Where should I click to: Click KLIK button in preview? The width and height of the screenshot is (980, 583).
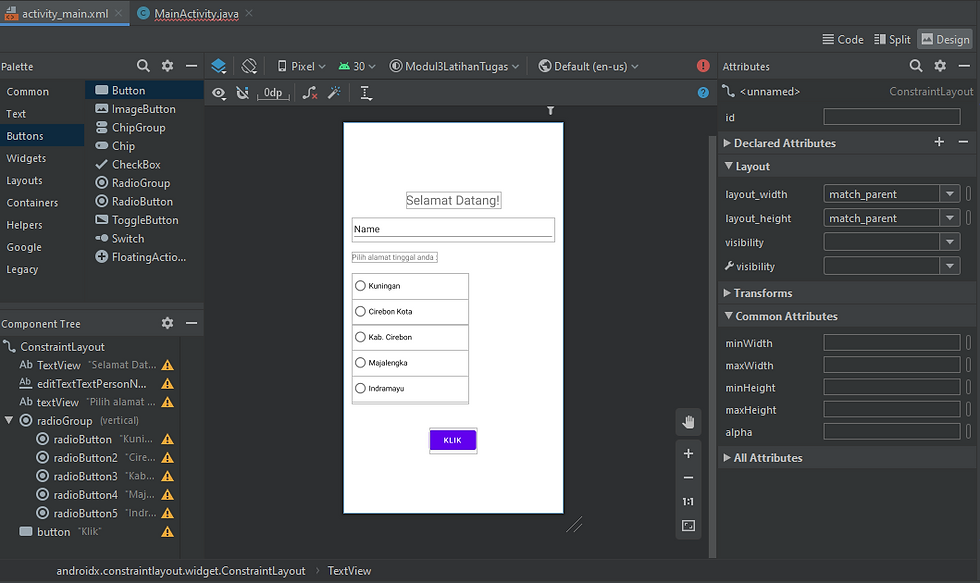453,441
